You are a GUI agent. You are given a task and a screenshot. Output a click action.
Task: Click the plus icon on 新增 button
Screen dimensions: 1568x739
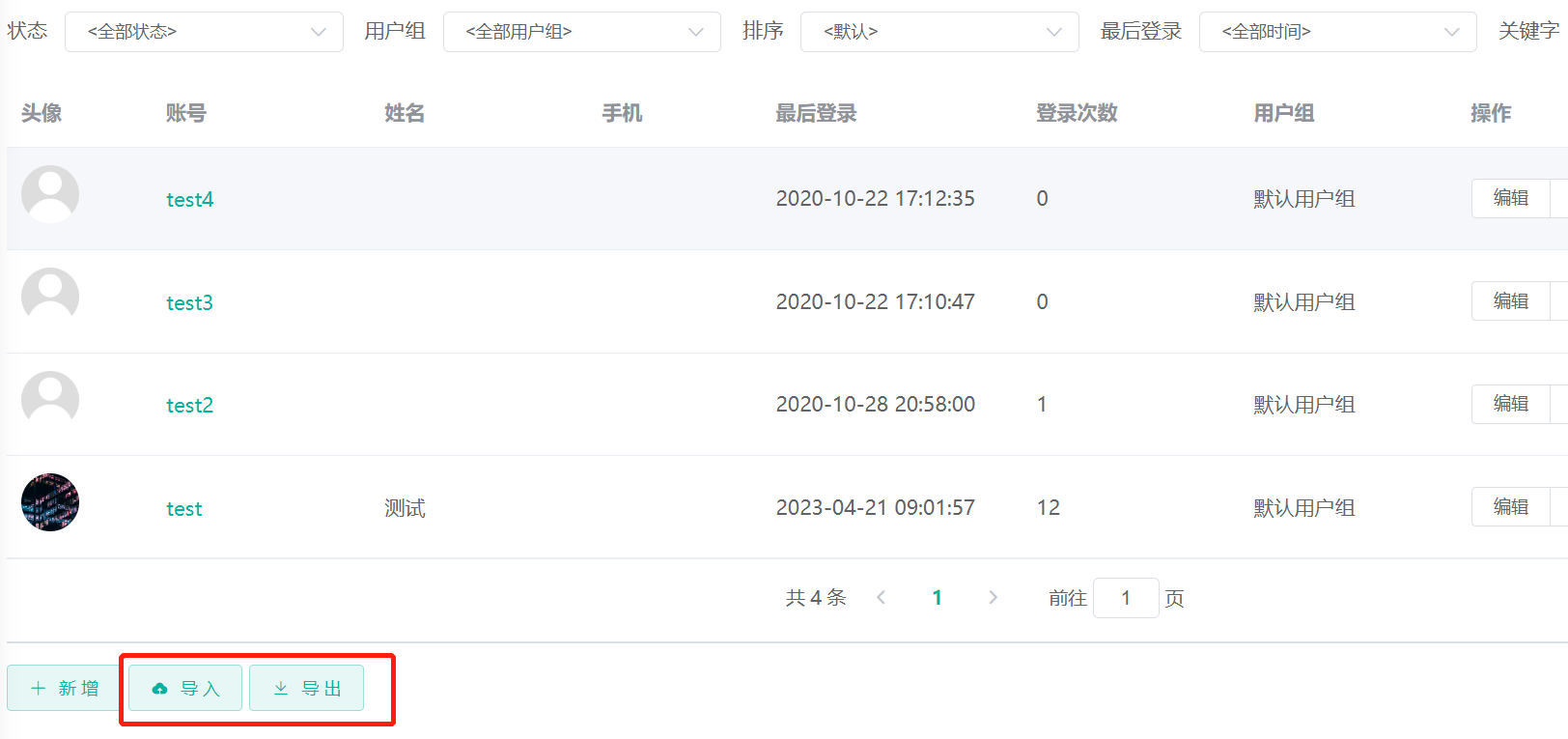(38, 688)
